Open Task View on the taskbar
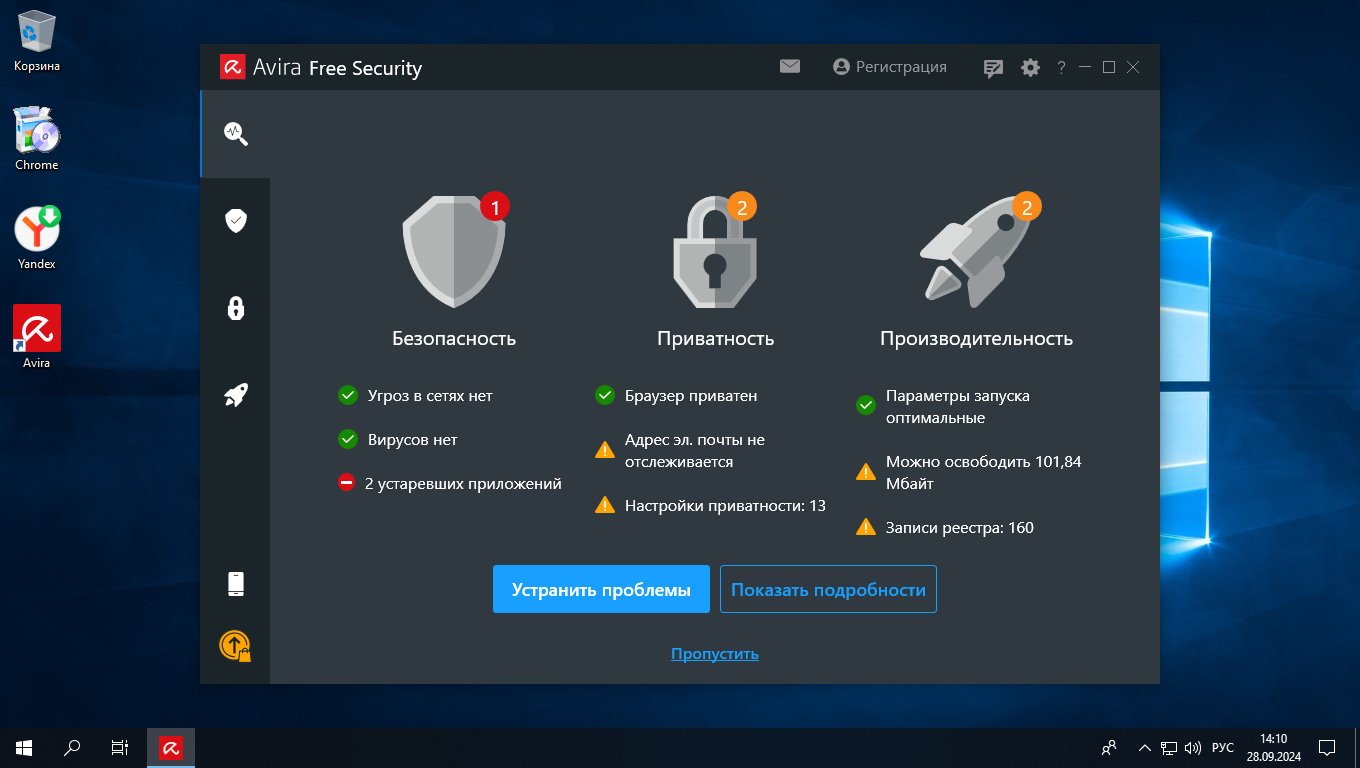 (120, 747)
